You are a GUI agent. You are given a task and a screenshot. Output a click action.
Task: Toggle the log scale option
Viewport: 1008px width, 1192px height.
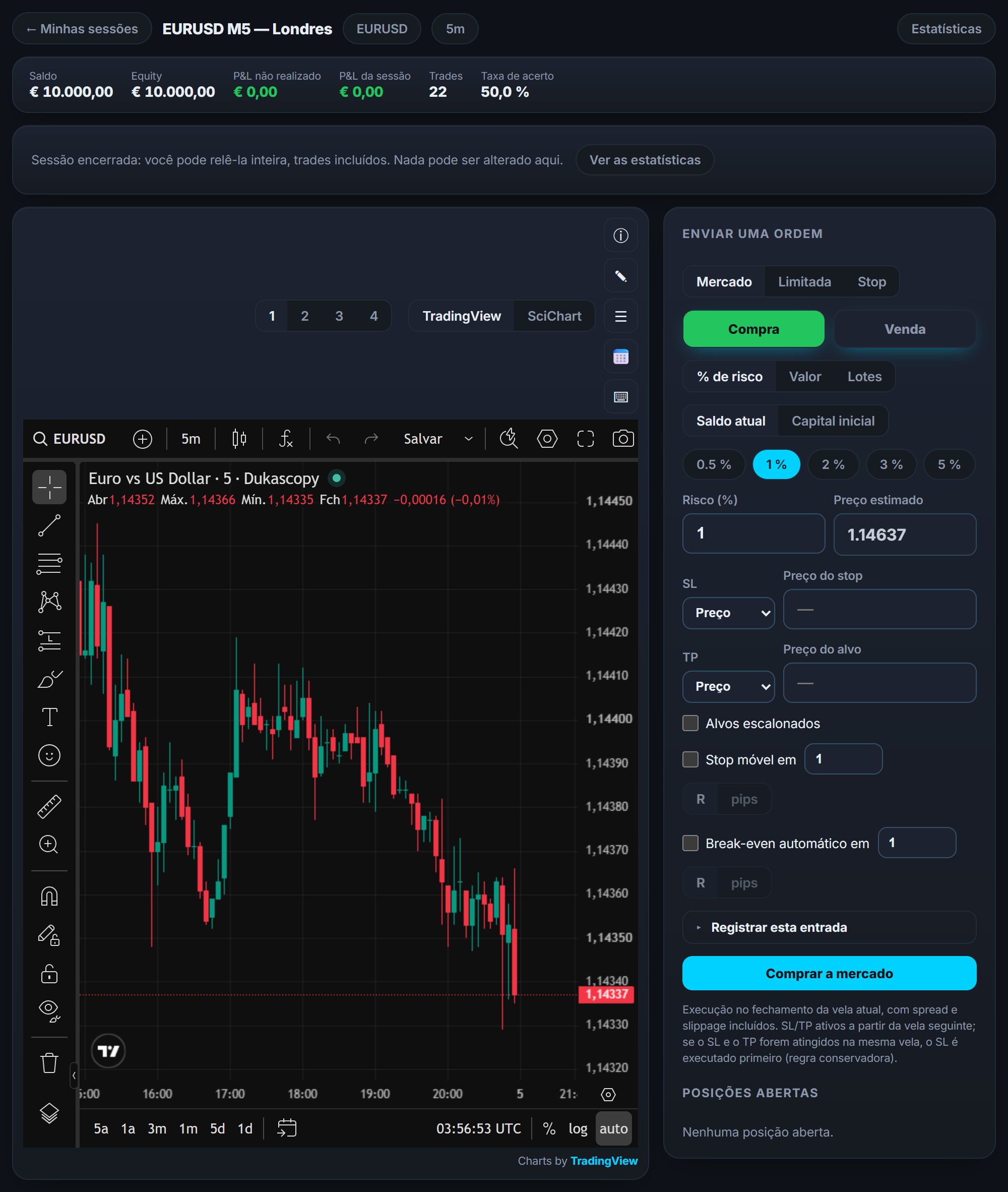(578, 1128)
